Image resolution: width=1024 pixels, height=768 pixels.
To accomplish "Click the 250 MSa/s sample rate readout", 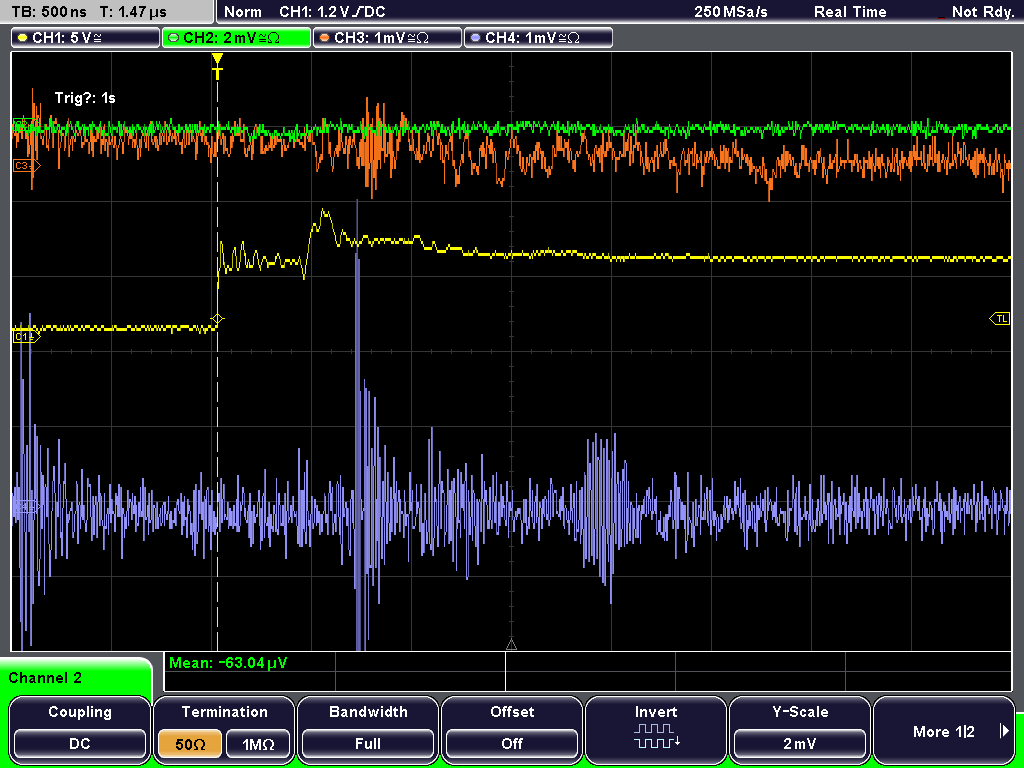I will (731, 12).
